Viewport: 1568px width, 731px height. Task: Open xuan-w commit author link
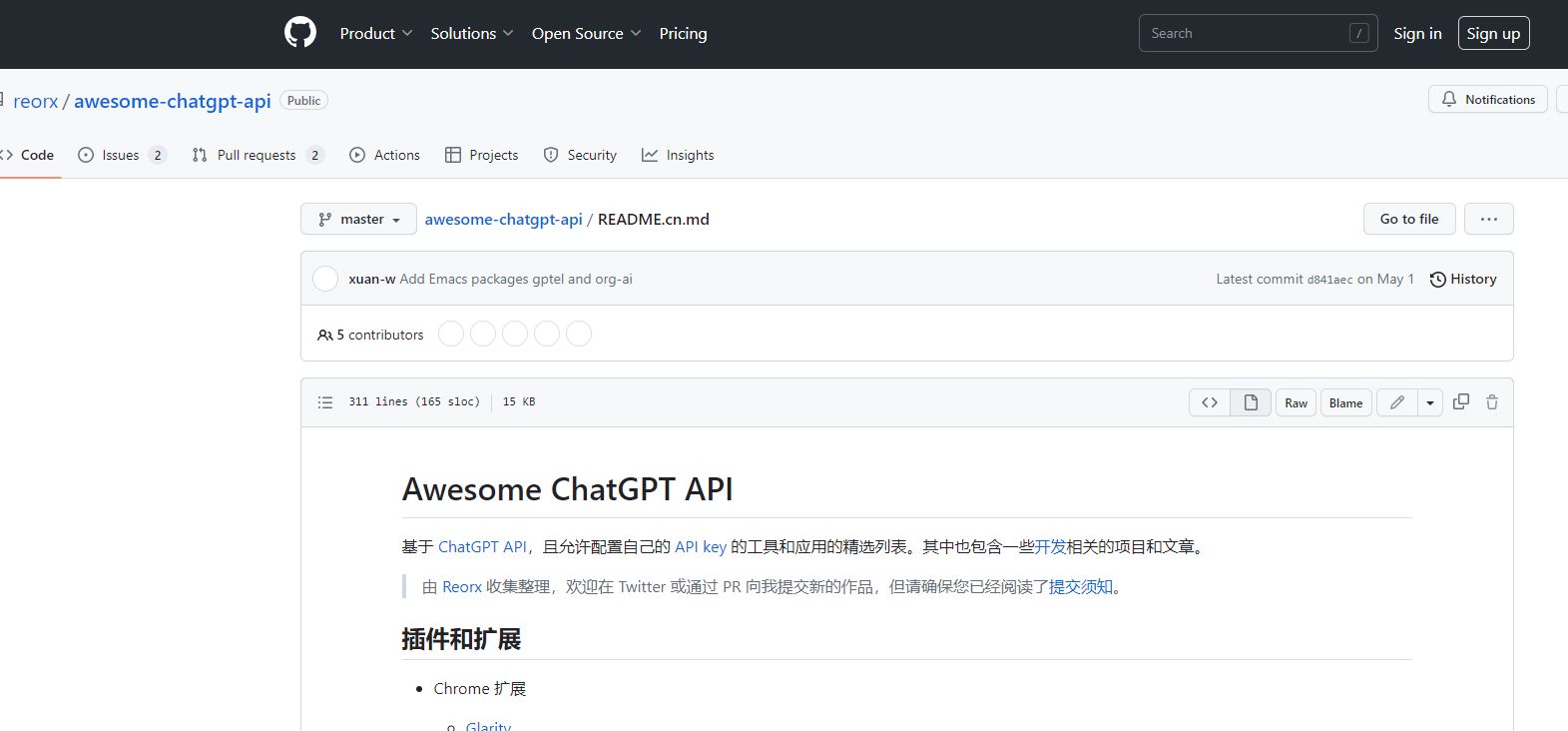(371, 279)
